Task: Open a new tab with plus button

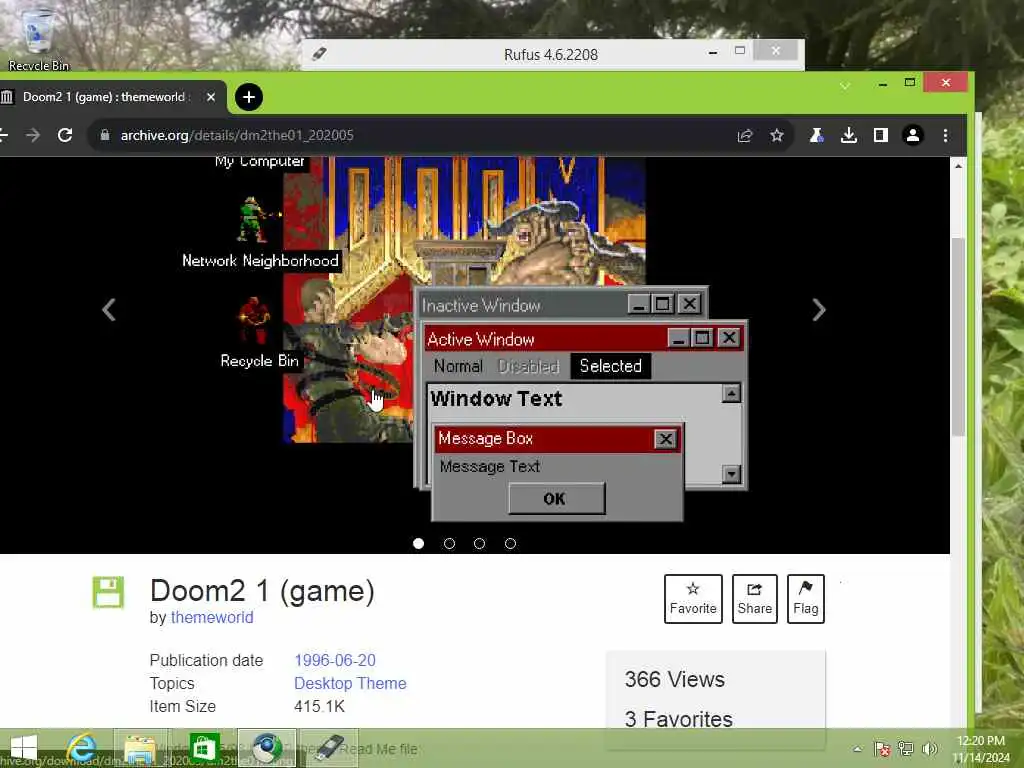Action: tap(248, 97)
